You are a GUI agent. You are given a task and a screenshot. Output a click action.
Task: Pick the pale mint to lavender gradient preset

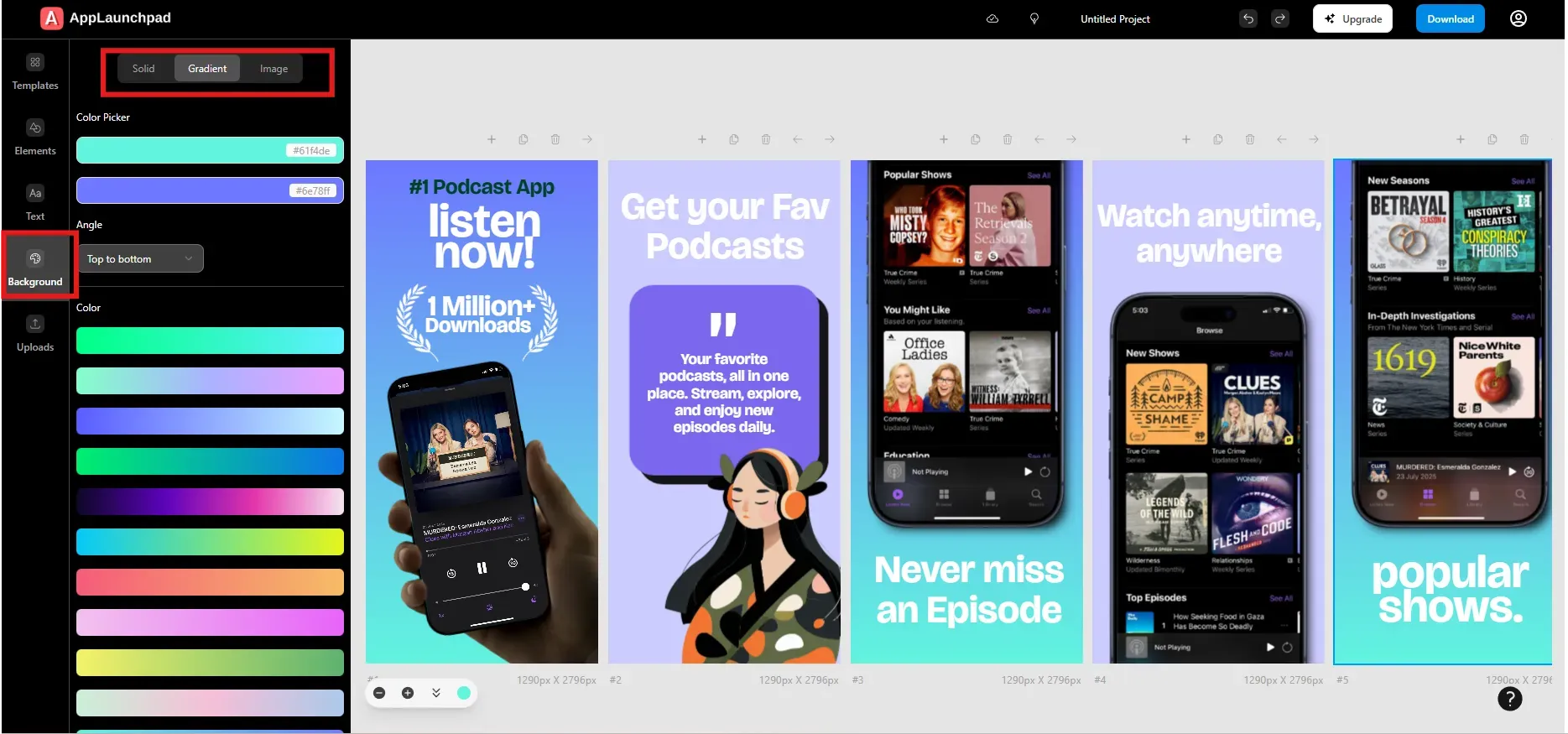[210, 703]
